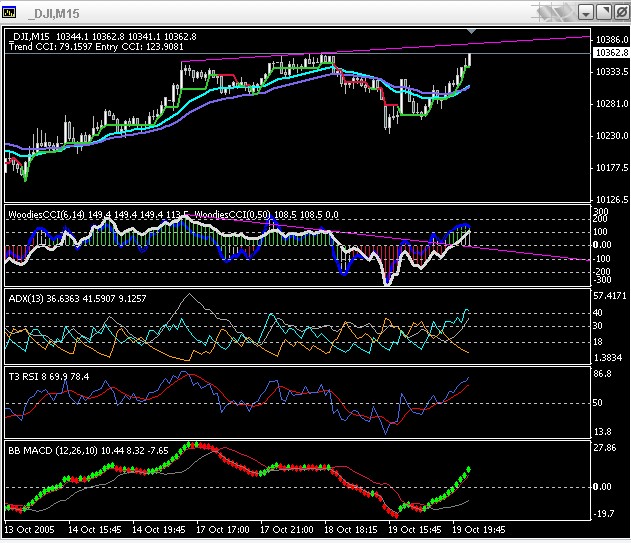
Task: Click the 19 Oct 19:45 time label
Action: [478, 530]
